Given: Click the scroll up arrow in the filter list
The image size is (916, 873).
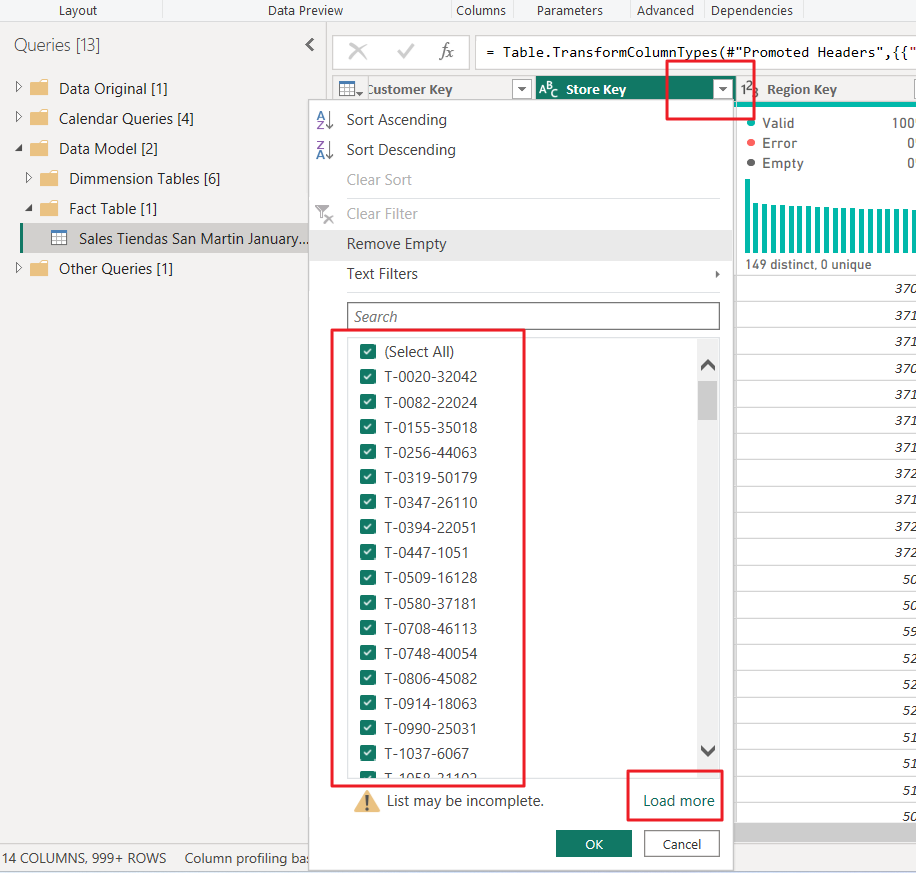Looking at the screenshot, I should click(x=707, y=365).
